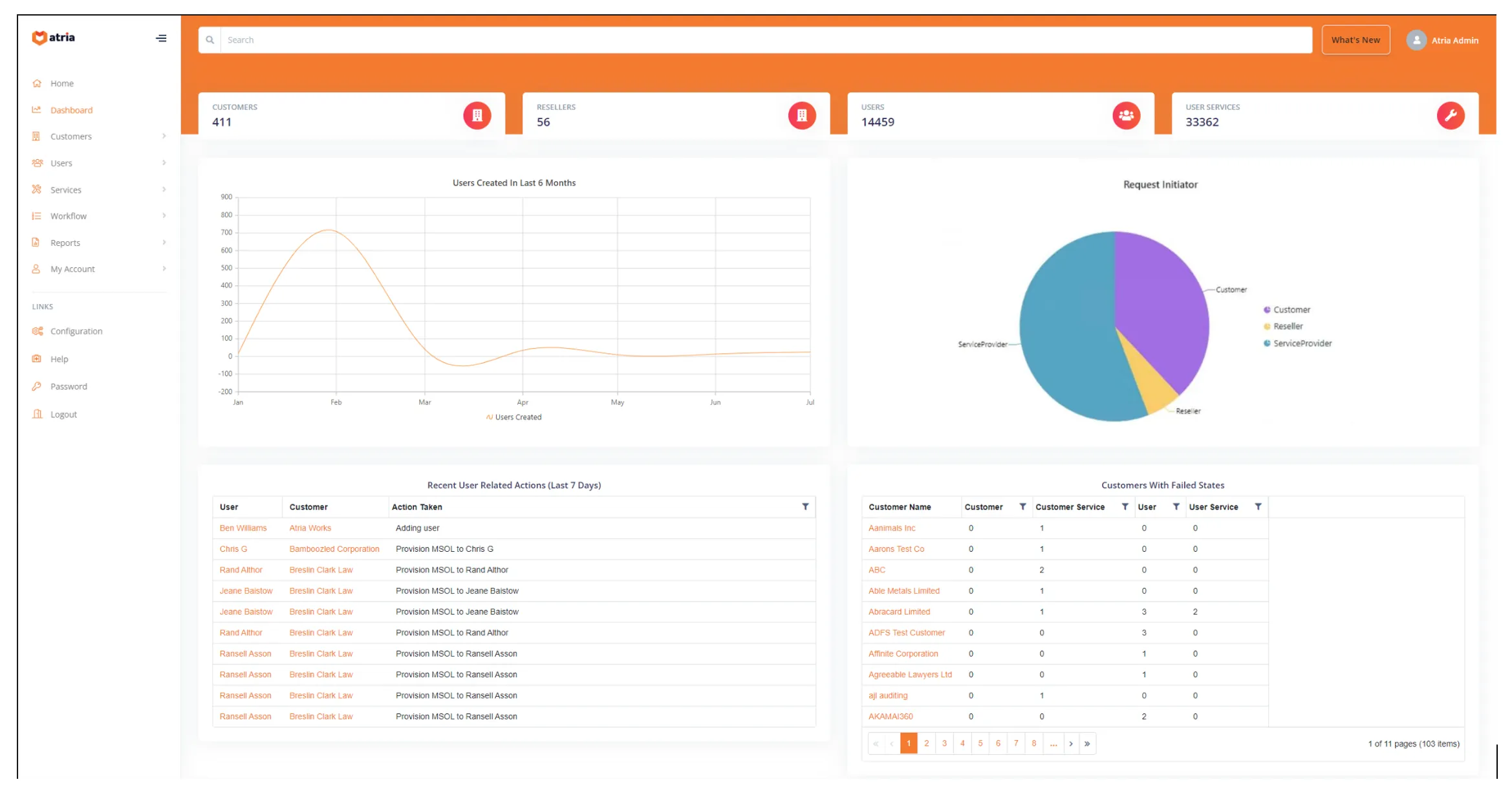Viewport: 1512px width, 795px height.
Task: Toggle Users Created line chart legend
Action: pyautogui.click(x=513, y=417)
